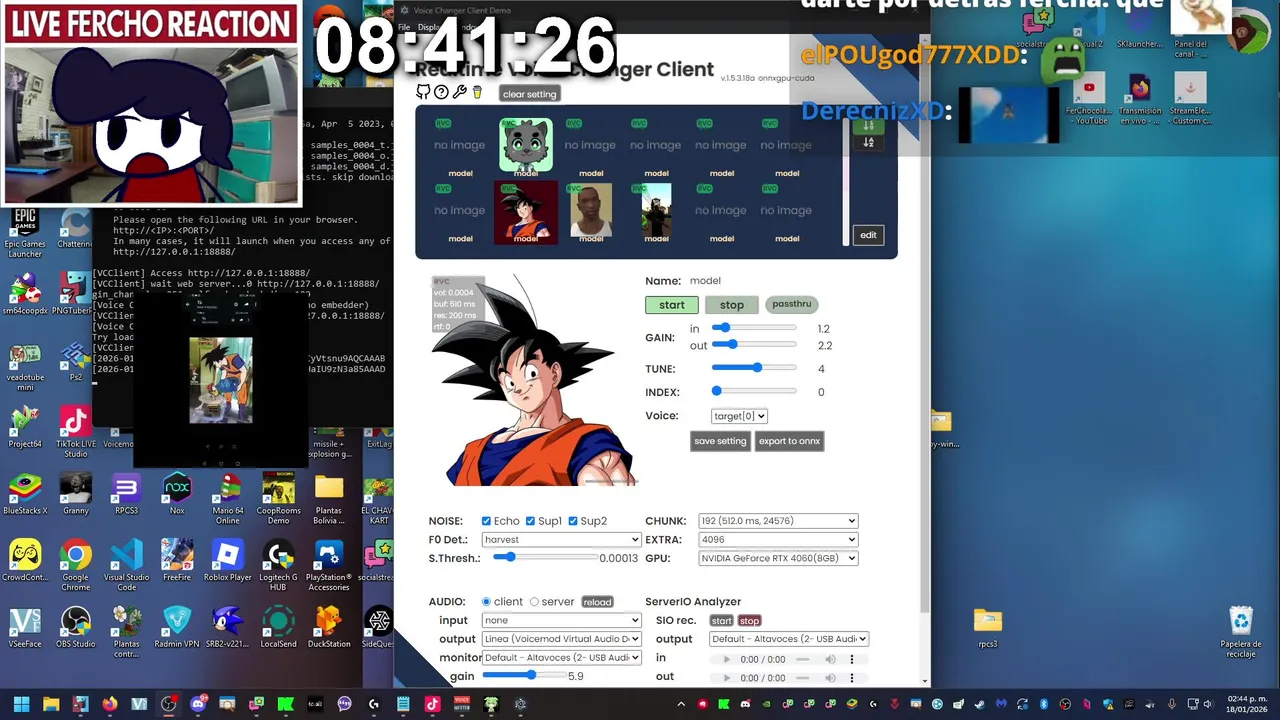Open Nox desktop shortcut
1280x720 pixels.
[177, 496]
